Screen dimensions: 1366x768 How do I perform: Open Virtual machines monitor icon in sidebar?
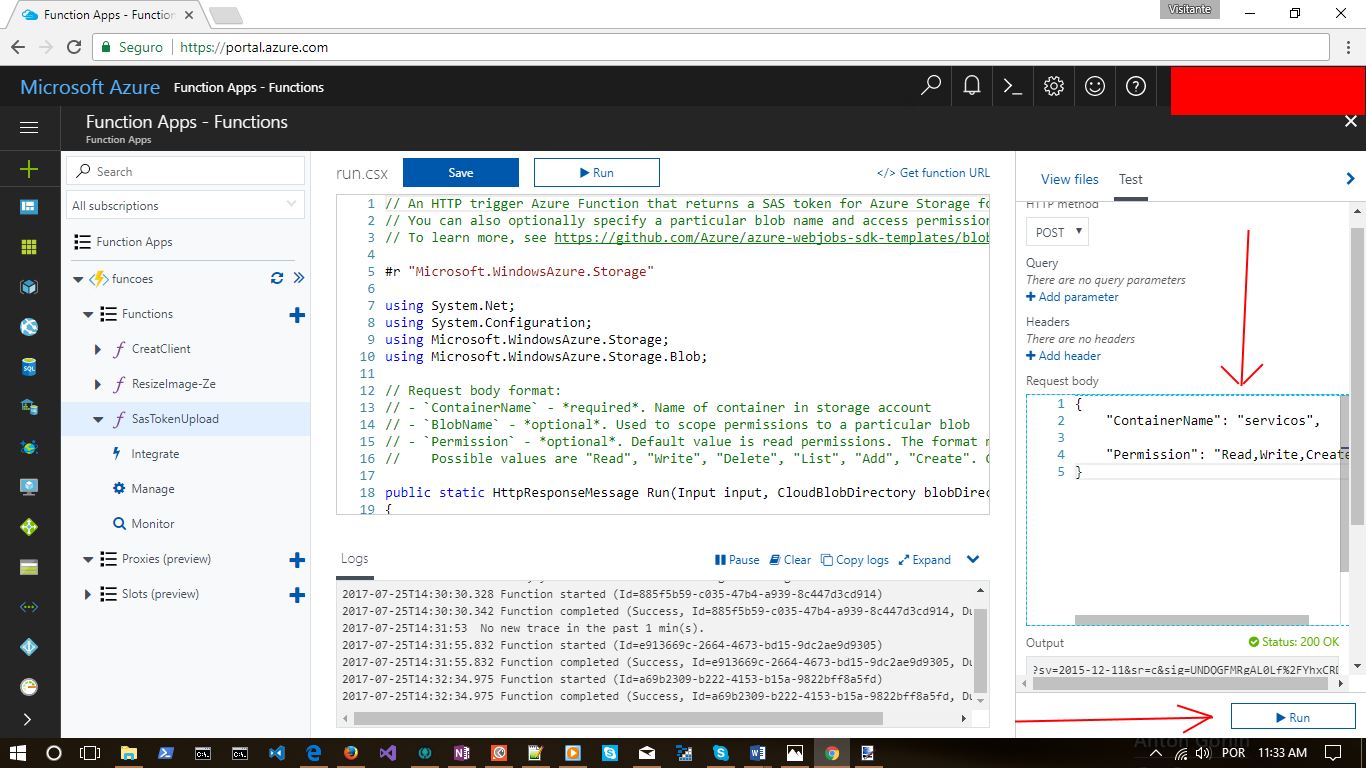pos(29,487)
